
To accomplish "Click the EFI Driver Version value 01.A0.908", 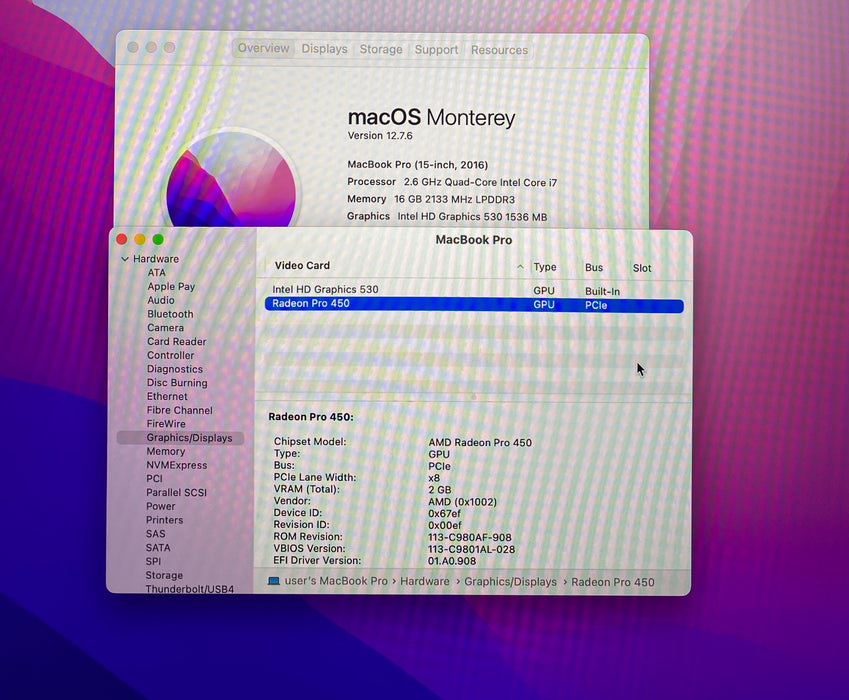I will 452,561.
